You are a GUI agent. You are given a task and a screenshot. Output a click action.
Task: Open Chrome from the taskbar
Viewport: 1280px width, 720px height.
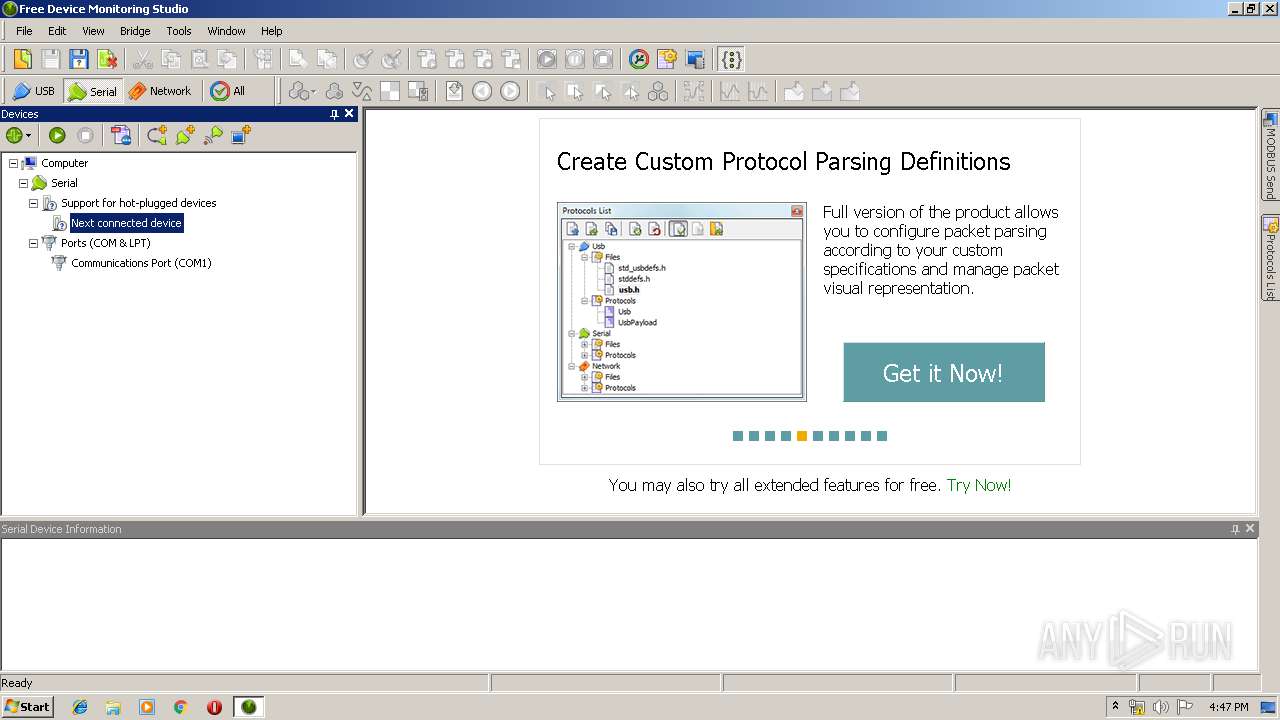pyautogui.click(x=181, y=707)
